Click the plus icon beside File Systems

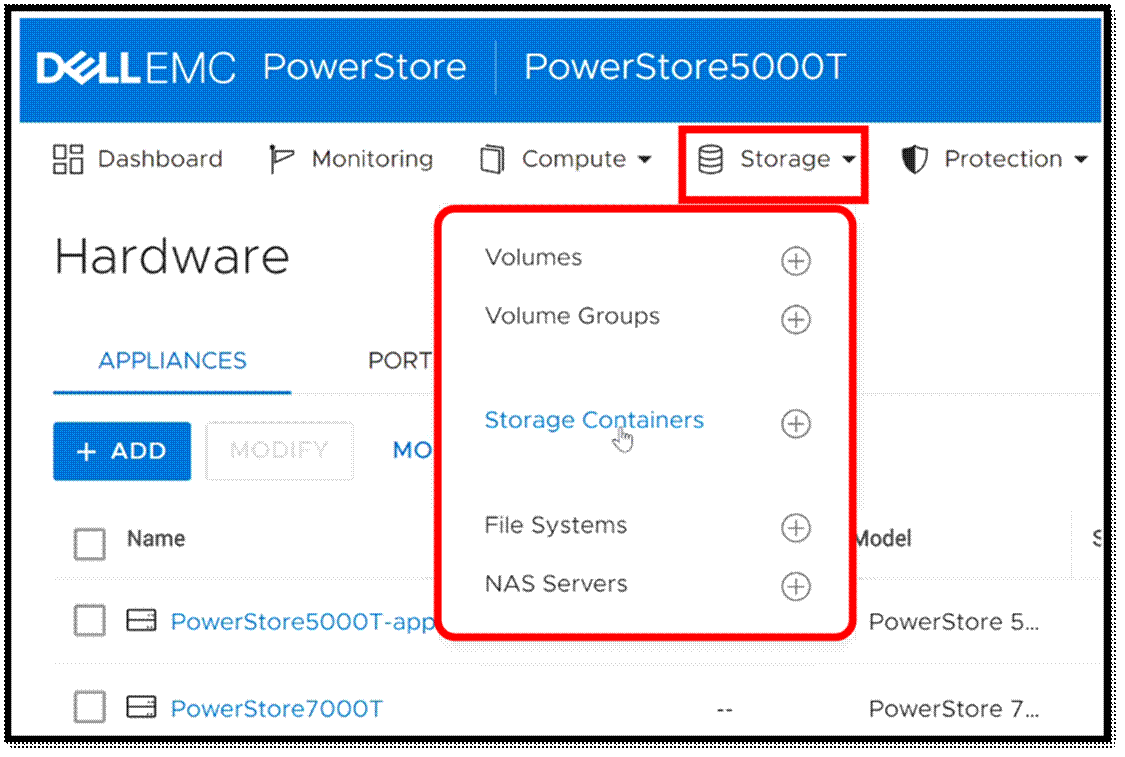coord(795,528)
